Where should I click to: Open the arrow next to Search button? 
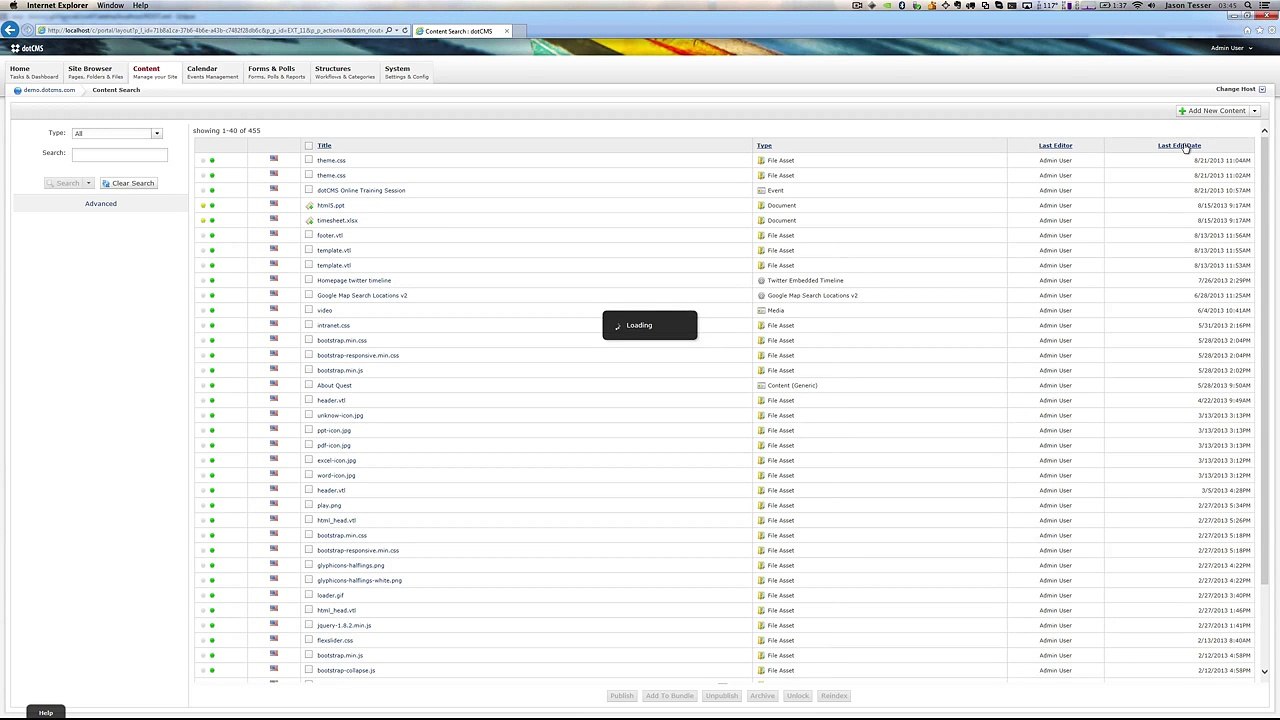pos(88,183)
